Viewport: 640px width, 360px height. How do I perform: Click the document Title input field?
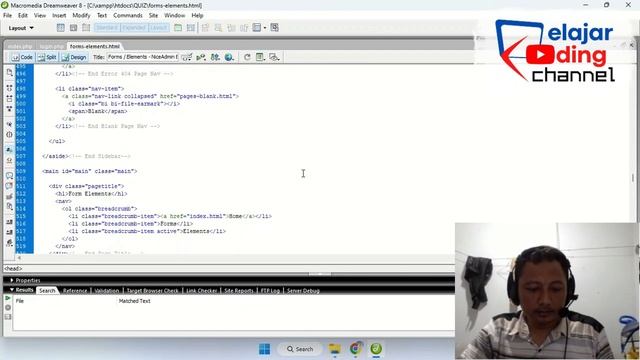point(142,57)
